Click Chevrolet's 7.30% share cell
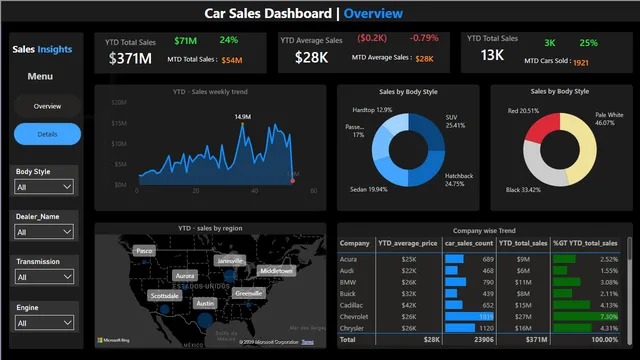The height and width of the screenshot is (360, 640). tap(585, 316)
